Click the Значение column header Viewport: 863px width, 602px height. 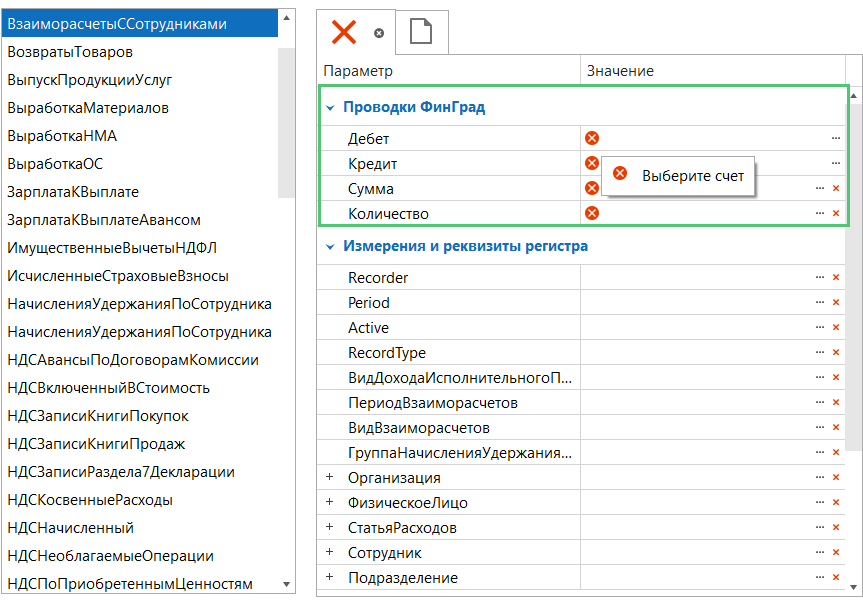620,71
